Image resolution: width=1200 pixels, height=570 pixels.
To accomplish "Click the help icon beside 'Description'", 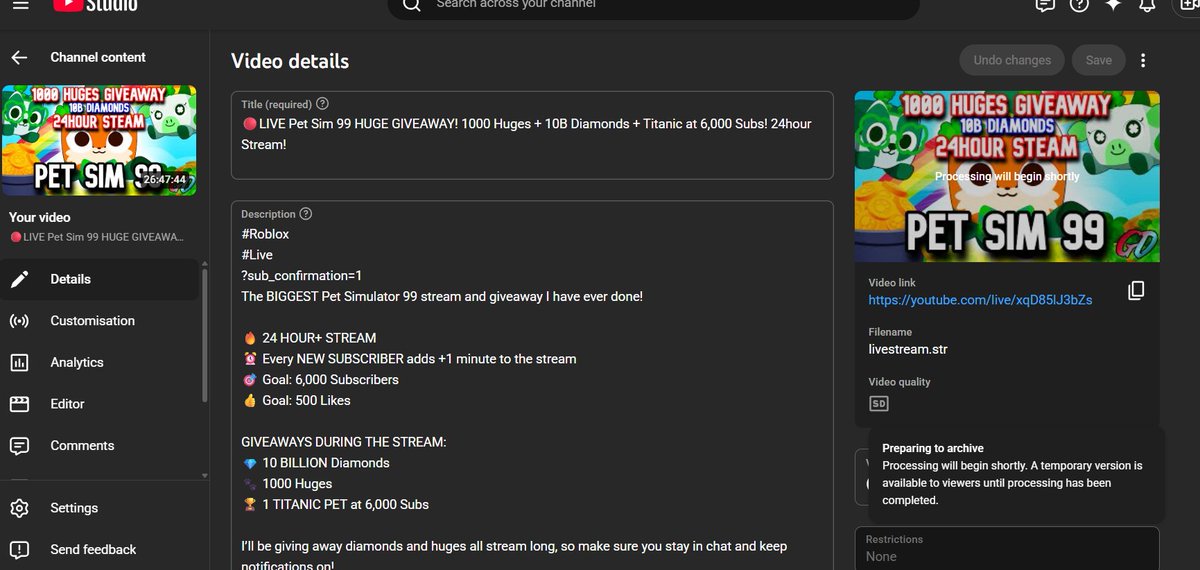I will click(x=306, y=214).
